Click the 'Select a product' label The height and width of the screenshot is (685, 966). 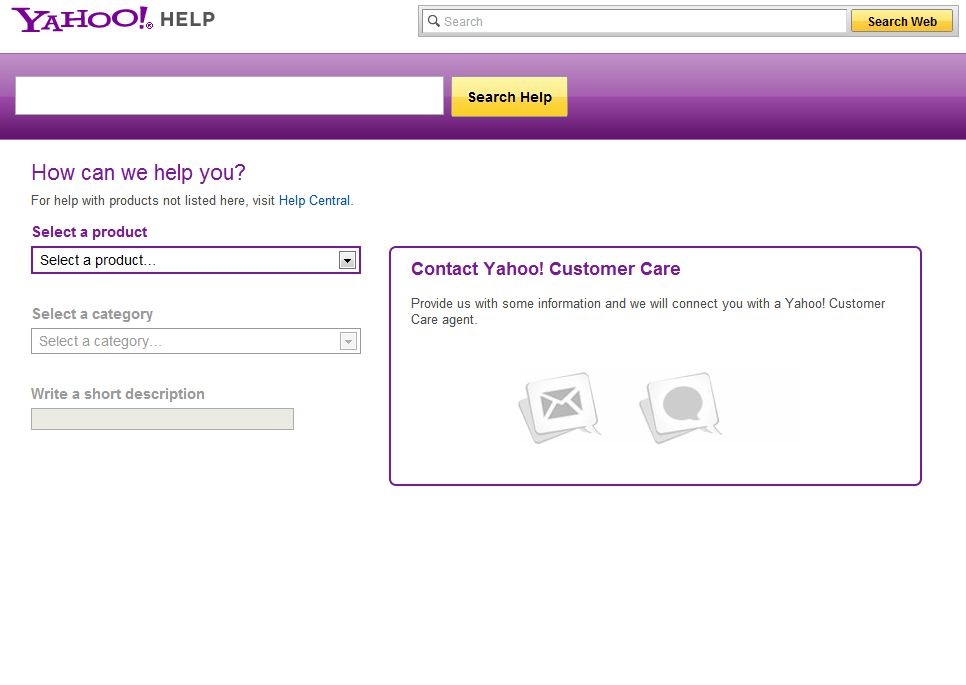tap(89, 232)
